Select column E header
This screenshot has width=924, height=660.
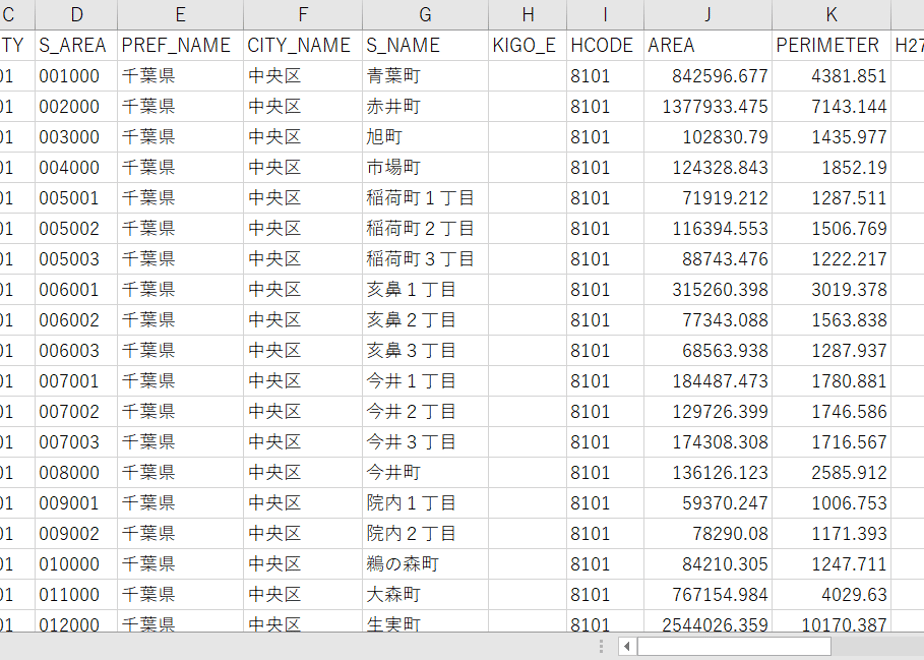[180, 15]
